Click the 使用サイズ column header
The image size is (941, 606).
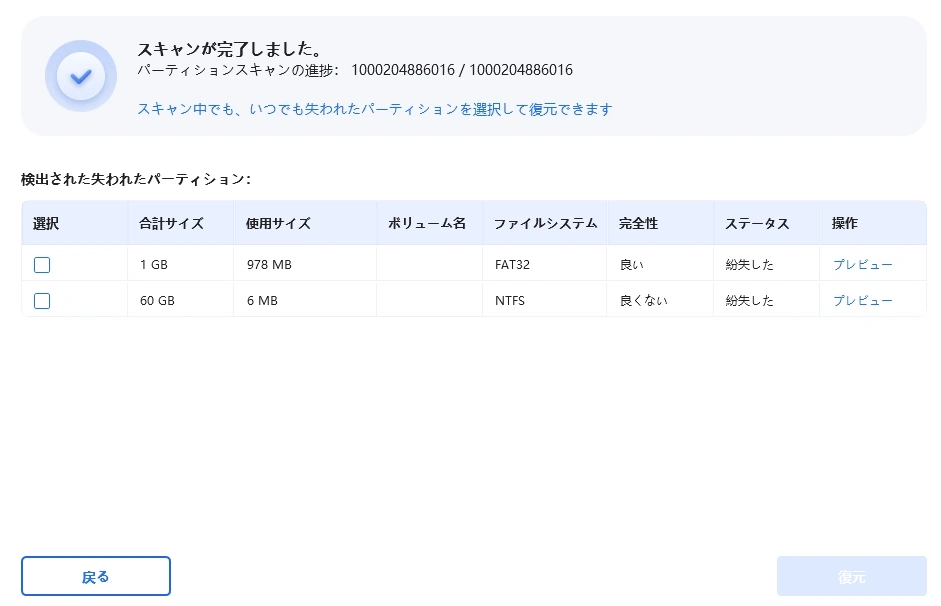coord(305,223)
